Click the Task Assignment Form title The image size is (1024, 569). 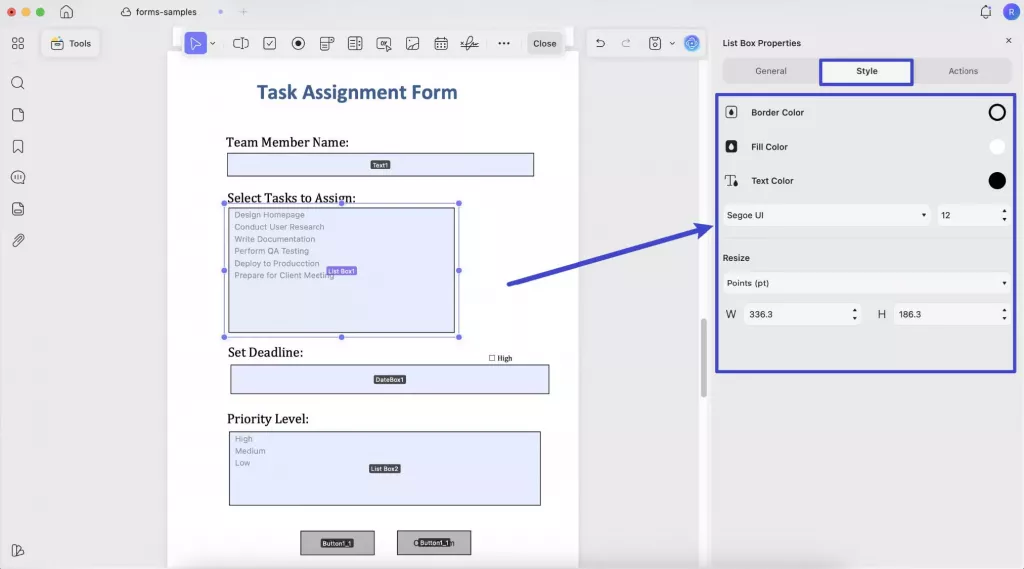[x=357, y=92]
